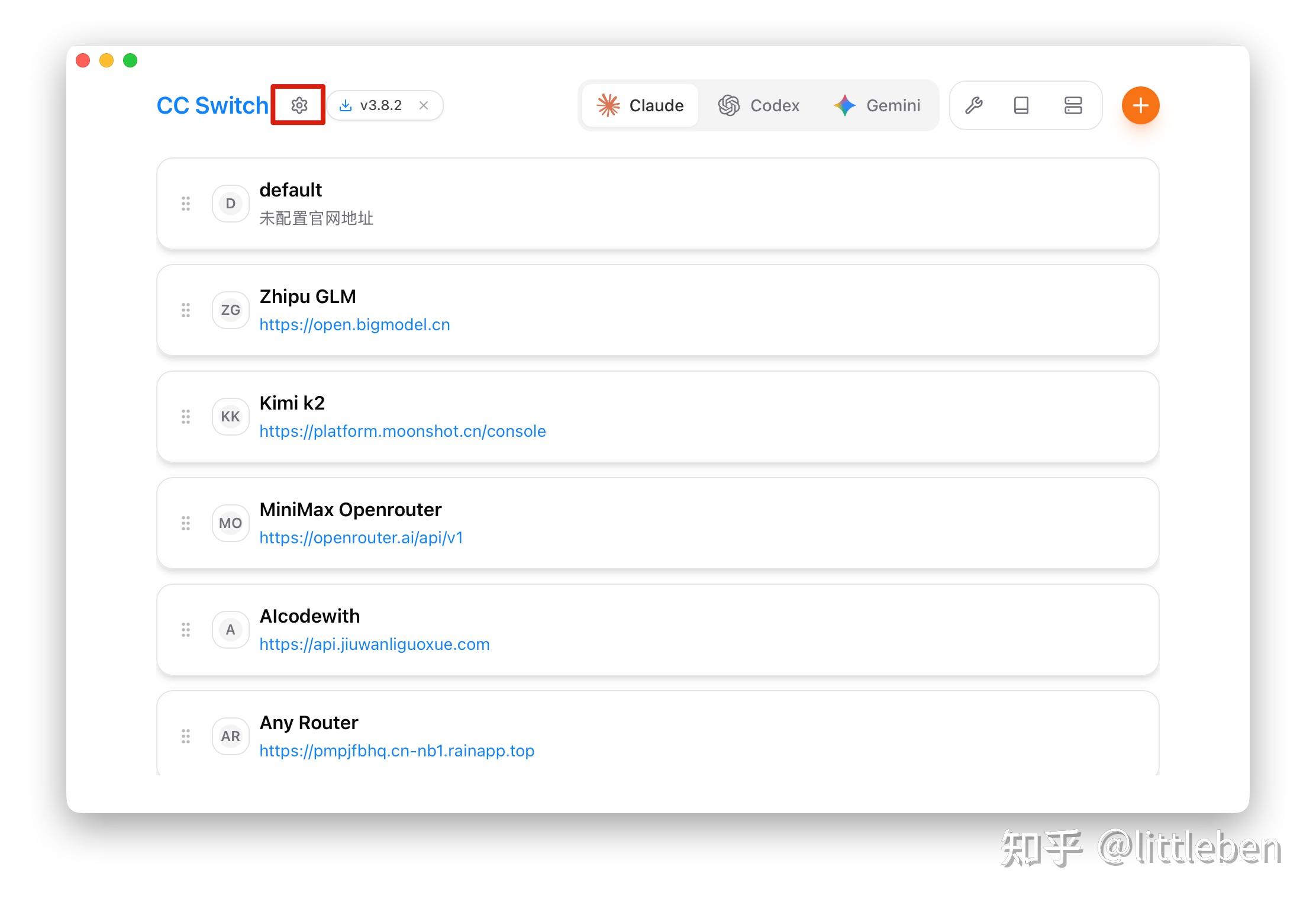The width and height of the screenshot is (1316, 902).
Task: Visit the api.jiuwanliguoxue.com link
Action: [x=374, y=645]
